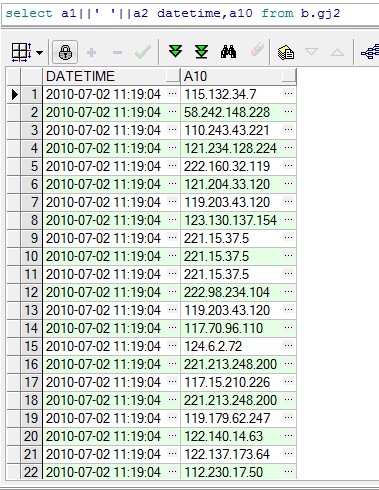The width and height of the screenshot is (379, 490).
Task: Click DATETIME column header sort box
Action: [x=173, y=76]
